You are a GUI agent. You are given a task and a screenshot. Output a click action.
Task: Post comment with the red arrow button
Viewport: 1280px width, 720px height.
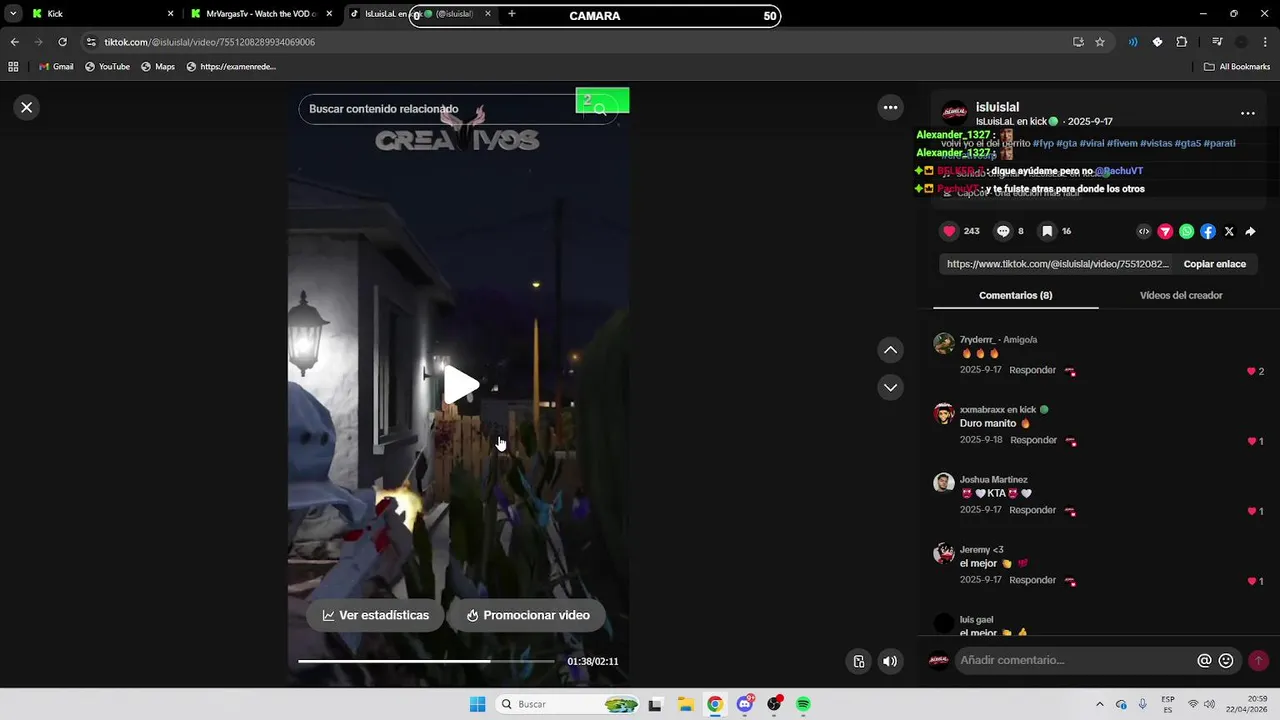click(1258, 660)
